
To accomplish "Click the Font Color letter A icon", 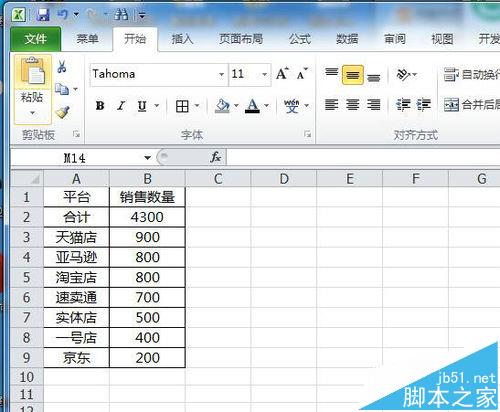I will (x=252, y=106).
